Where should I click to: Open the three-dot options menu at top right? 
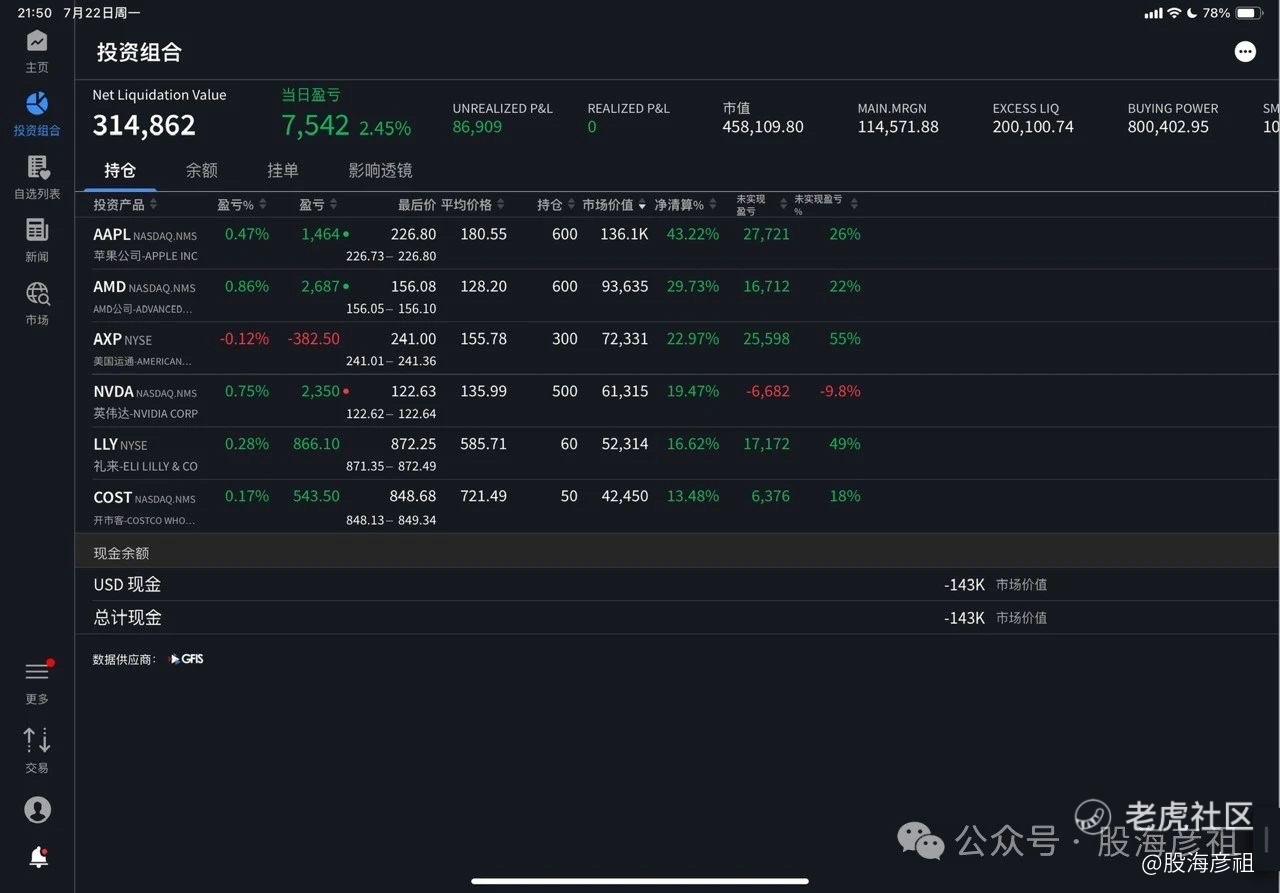pyautogui.click(x=1245, y=52)
